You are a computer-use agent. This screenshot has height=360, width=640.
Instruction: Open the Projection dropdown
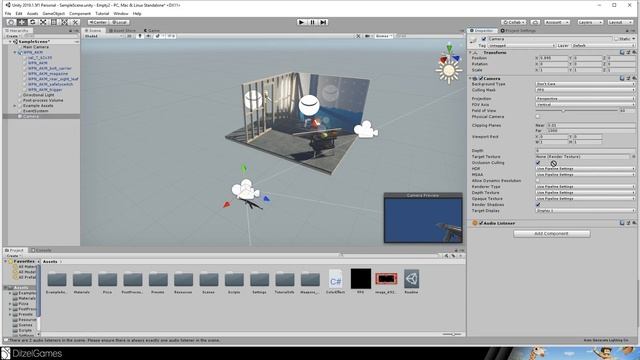pyautogui.click(x=585, y=98)
